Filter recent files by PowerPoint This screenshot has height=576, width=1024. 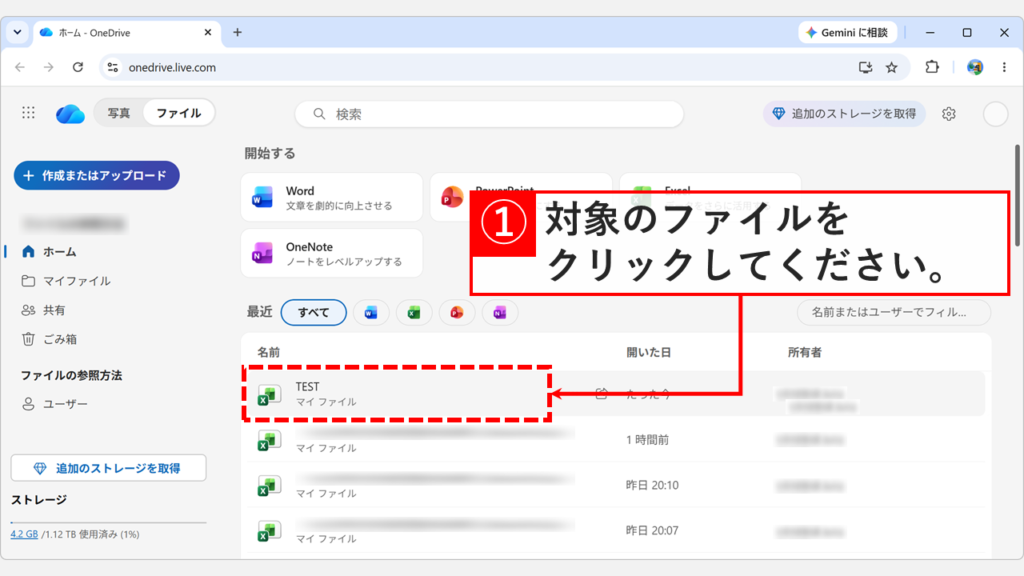coord(456,313)
